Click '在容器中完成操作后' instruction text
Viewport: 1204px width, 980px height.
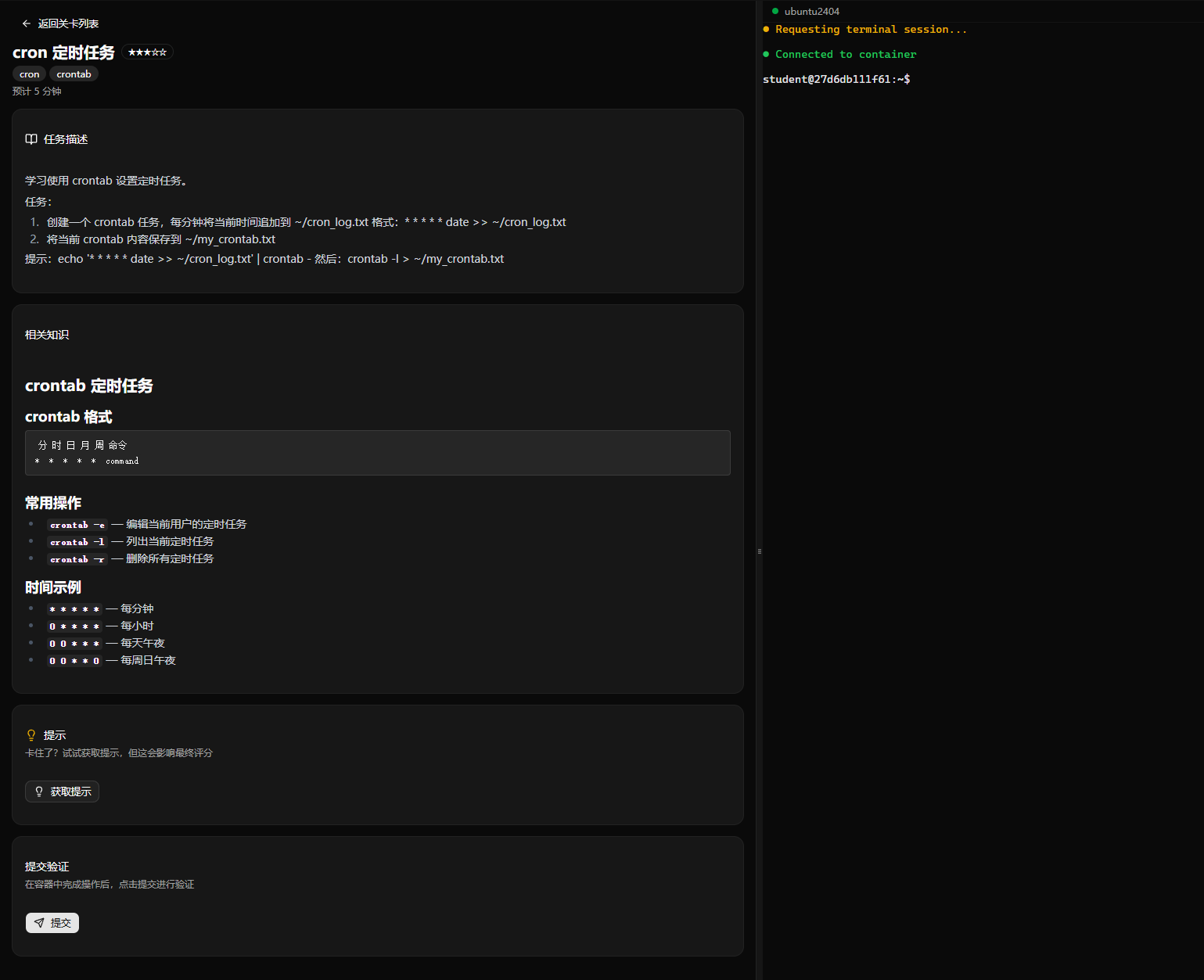(110, 885)
